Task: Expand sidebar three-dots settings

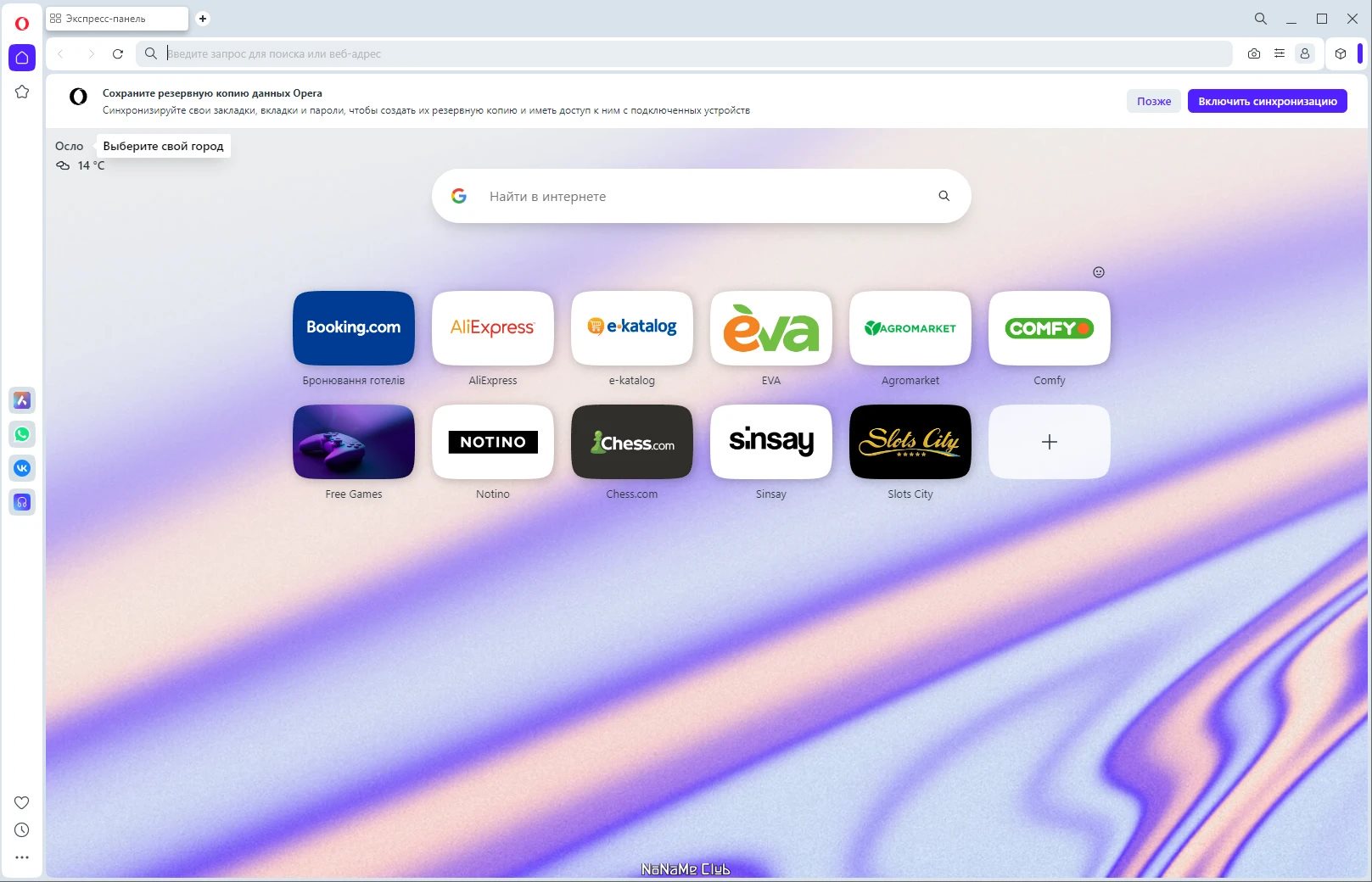Action: pyautogui.click(x=22, y=857)
